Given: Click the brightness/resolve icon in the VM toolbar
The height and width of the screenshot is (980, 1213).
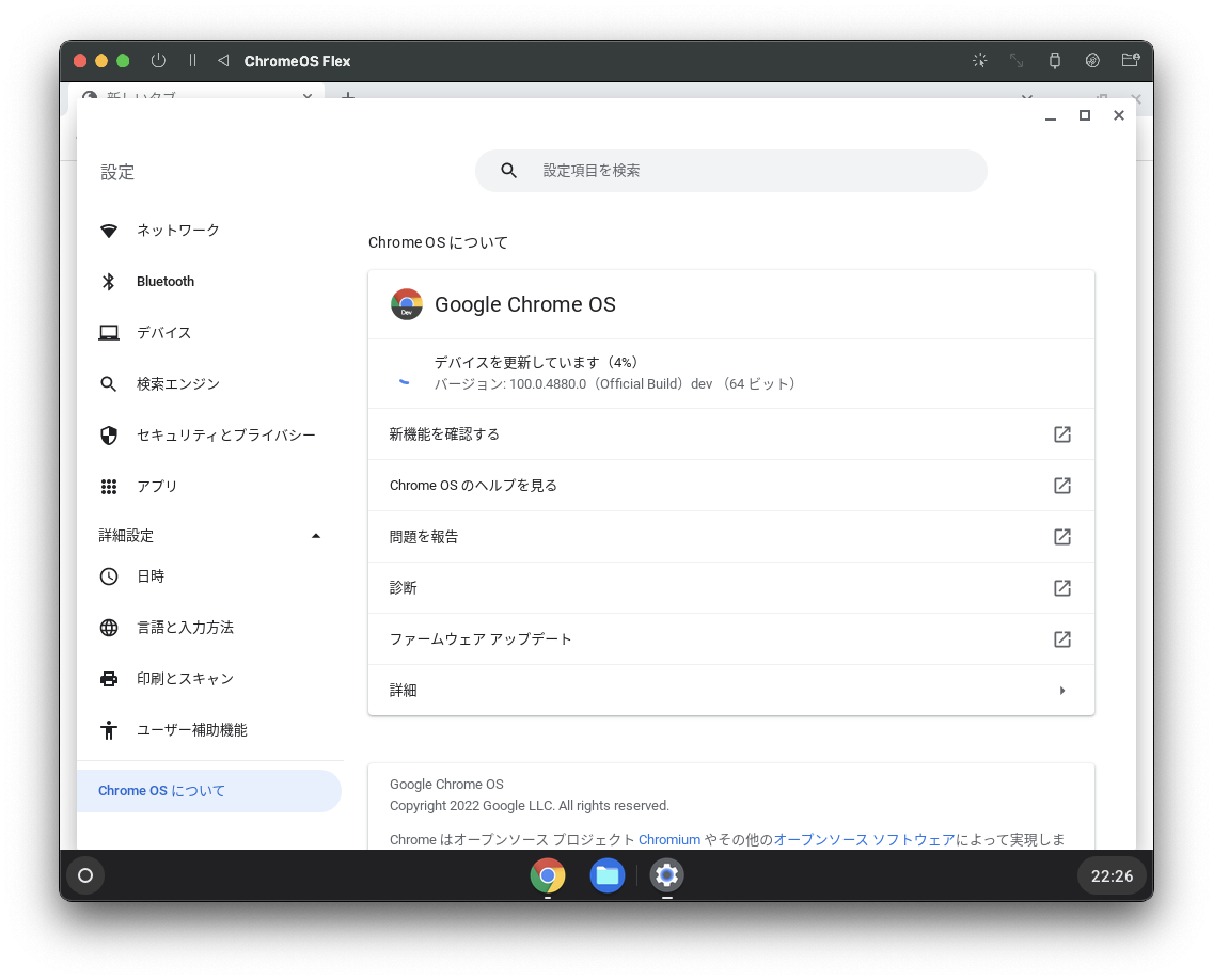Looking at the screenshot, I should [980, 60].
